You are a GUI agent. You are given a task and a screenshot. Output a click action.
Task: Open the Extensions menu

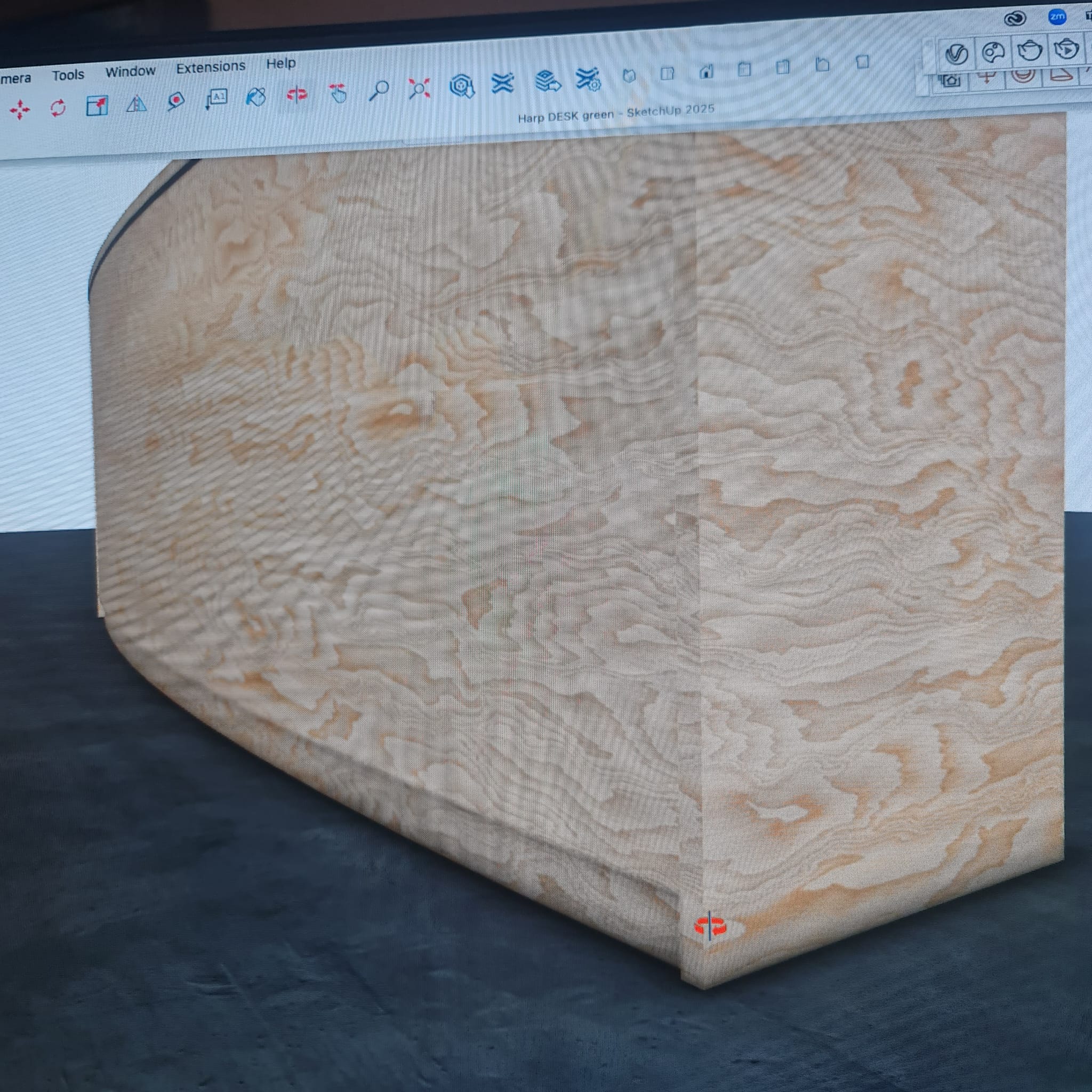pyautogui.click(x=210, y=67)
